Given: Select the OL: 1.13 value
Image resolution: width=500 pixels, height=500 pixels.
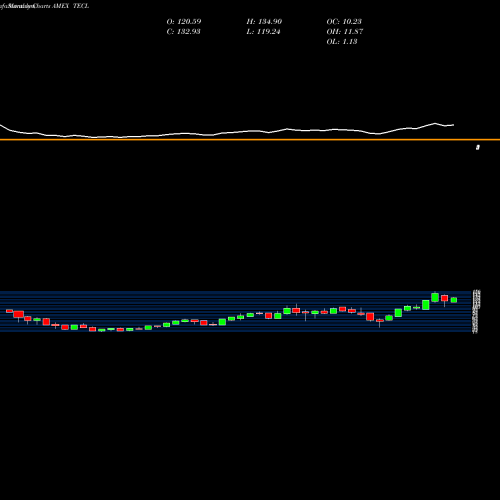Looking at the screenshot, I should coord(342,41).
